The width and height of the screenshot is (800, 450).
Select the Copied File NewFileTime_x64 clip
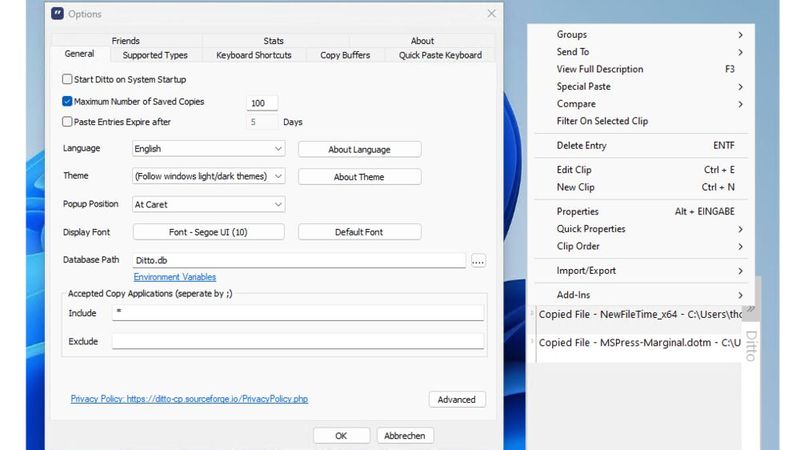(x=640, y=314)
